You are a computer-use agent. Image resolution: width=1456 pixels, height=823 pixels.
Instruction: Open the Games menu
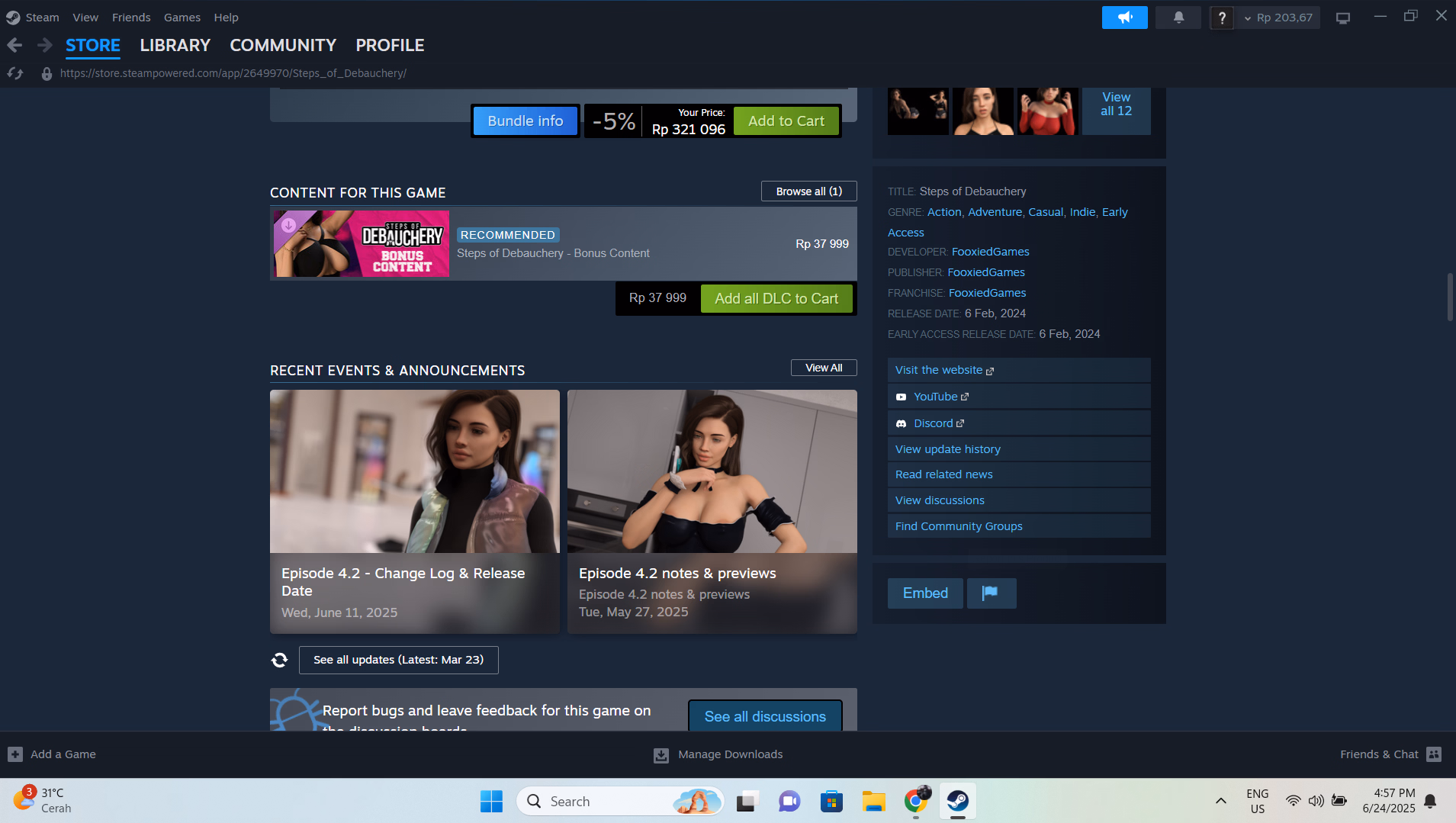point(182,17)
